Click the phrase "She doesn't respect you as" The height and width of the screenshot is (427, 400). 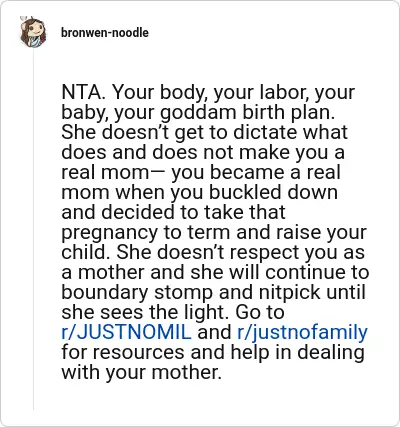240,252
